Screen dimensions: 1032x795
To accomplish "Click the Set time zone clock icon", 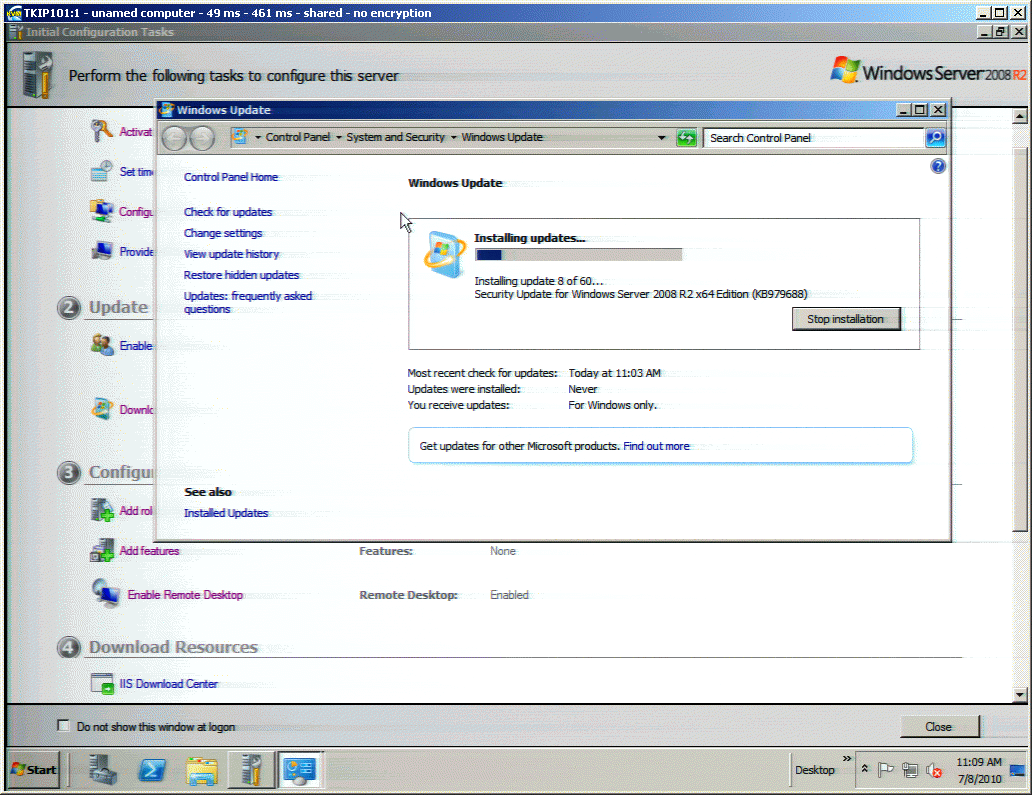I will (101, 171).
